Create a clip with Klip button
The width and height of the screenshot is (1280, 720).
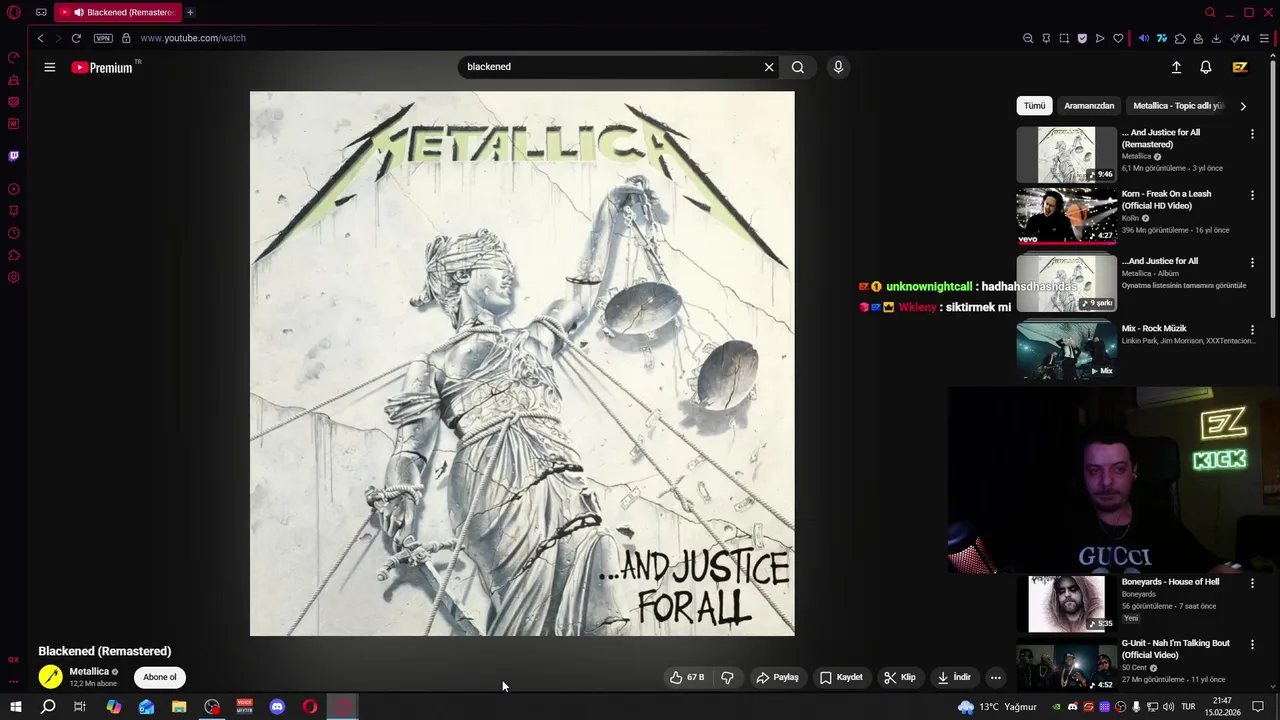[x=900, y=677]
